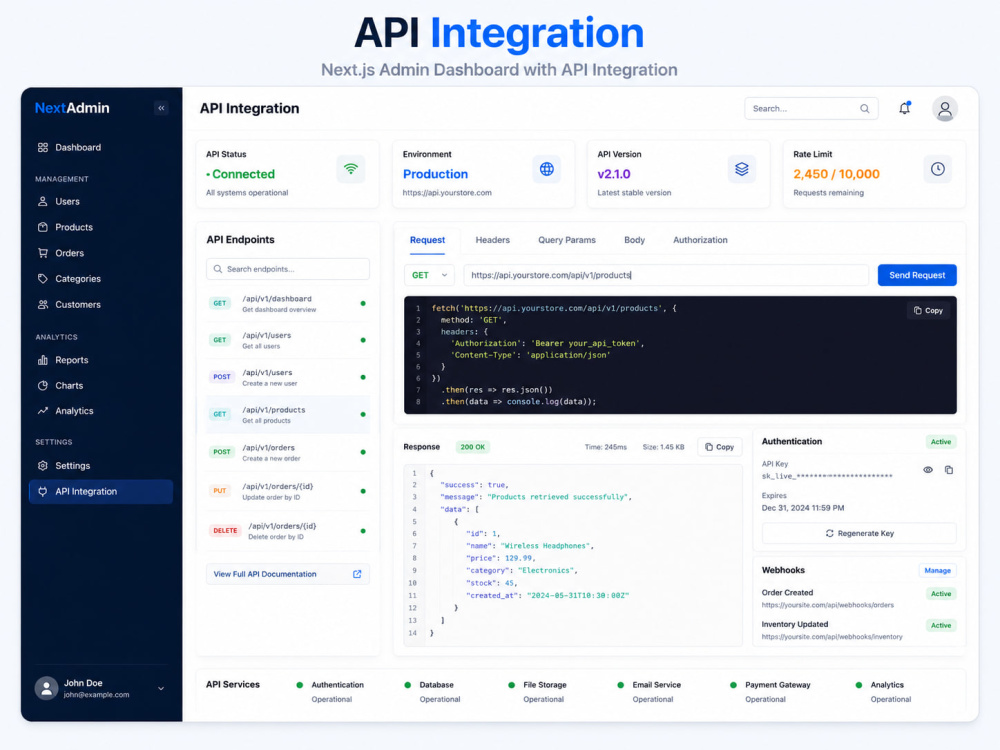This screenshot has width=1000, height=750.
Task: Click the Reports bar chart icon
Action: pos(43,360)
